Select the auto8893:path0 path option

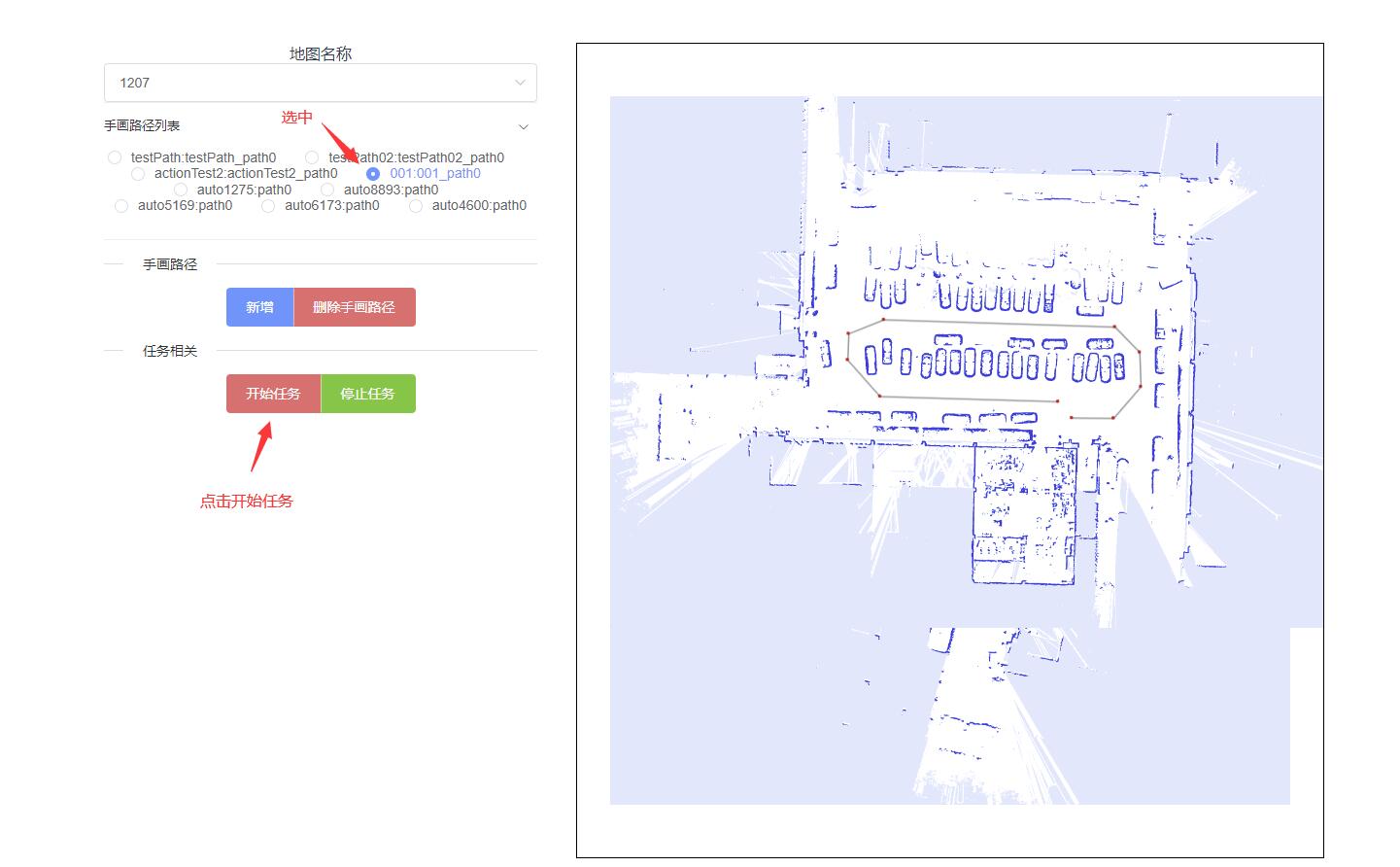click(327, 190)
